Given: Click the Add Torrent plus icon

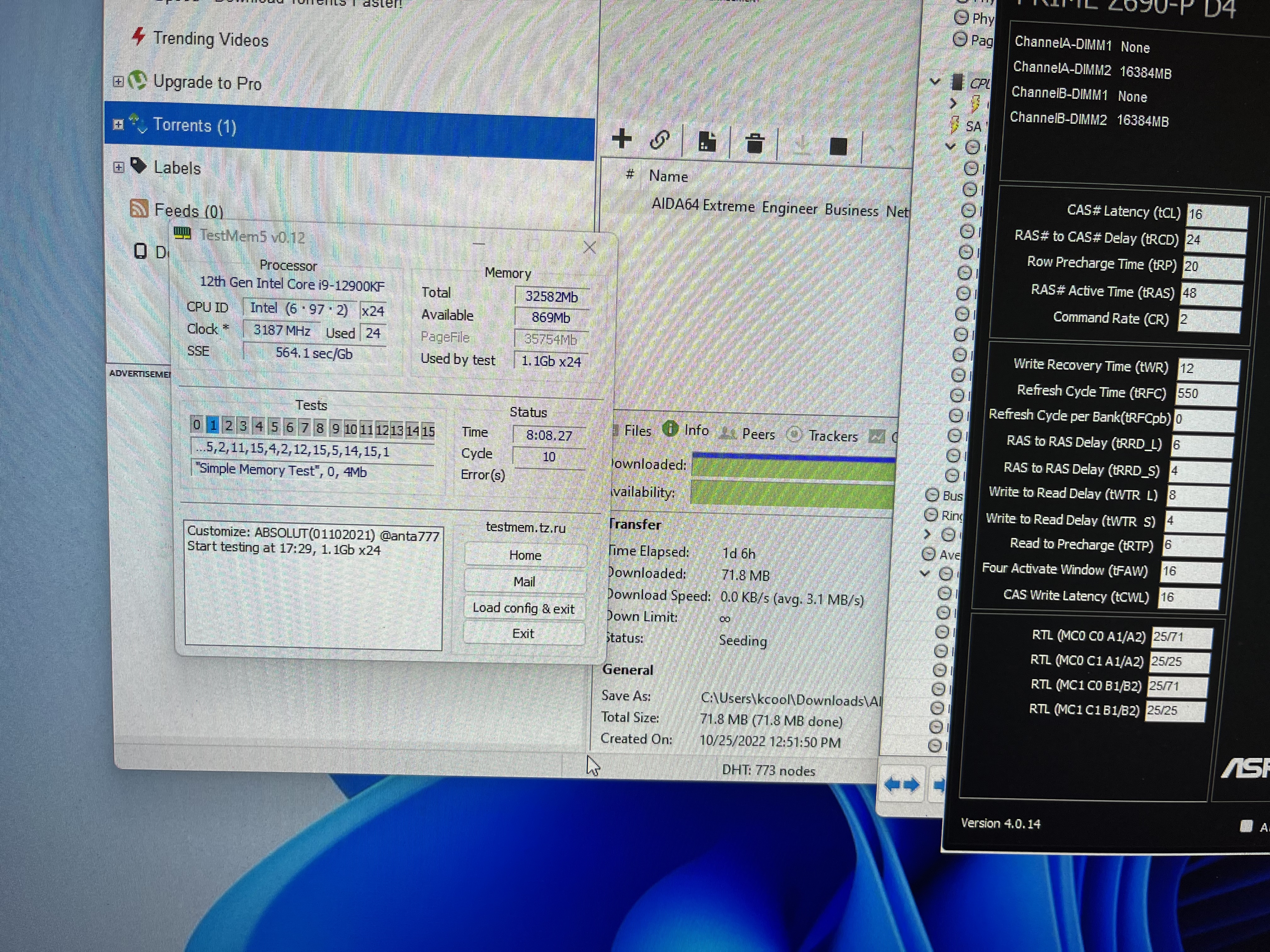Looking at the screenshot, I should point(621,138).
